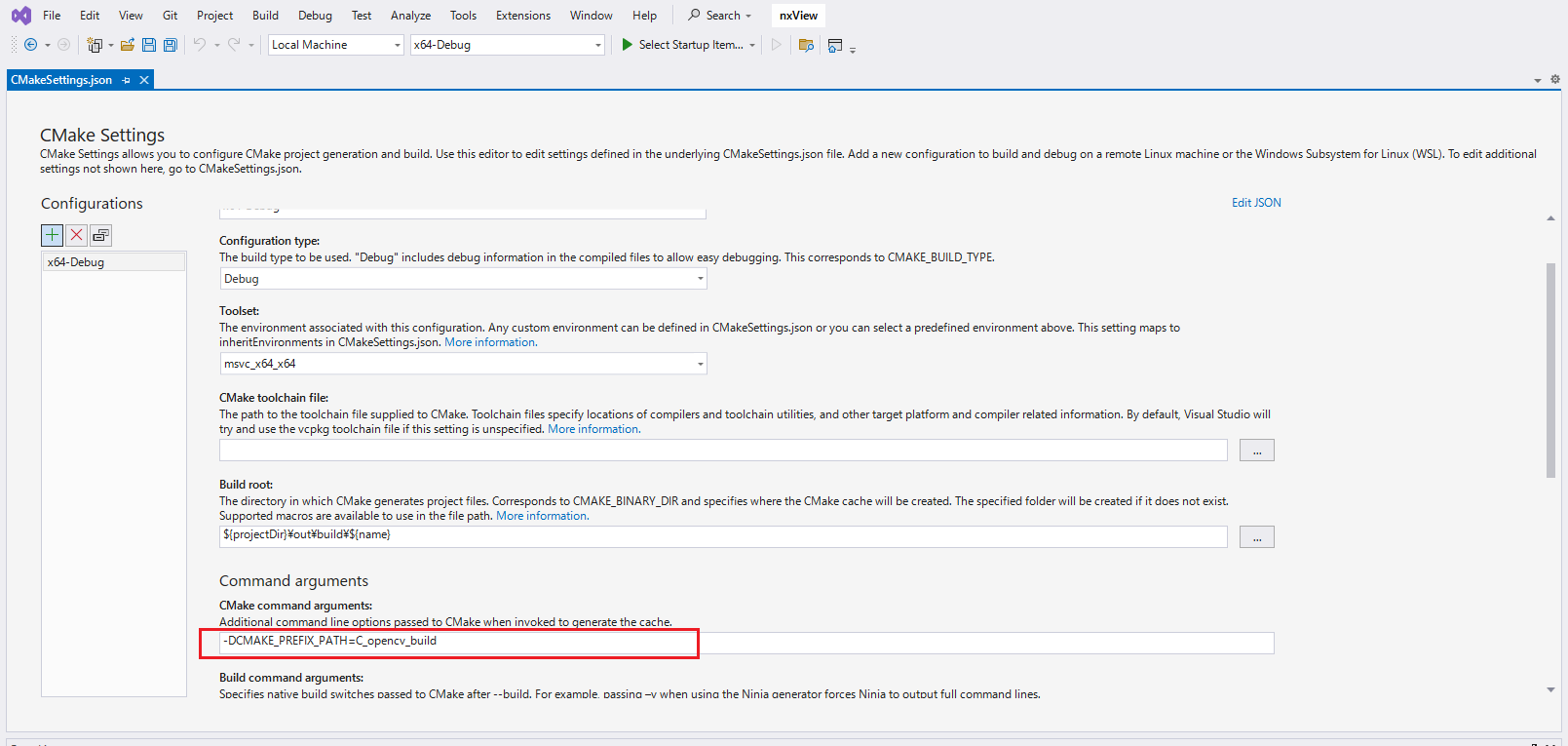Open the Project menu
The width and height of the screenshot is (1568, 746).
[x=214, y=16]
